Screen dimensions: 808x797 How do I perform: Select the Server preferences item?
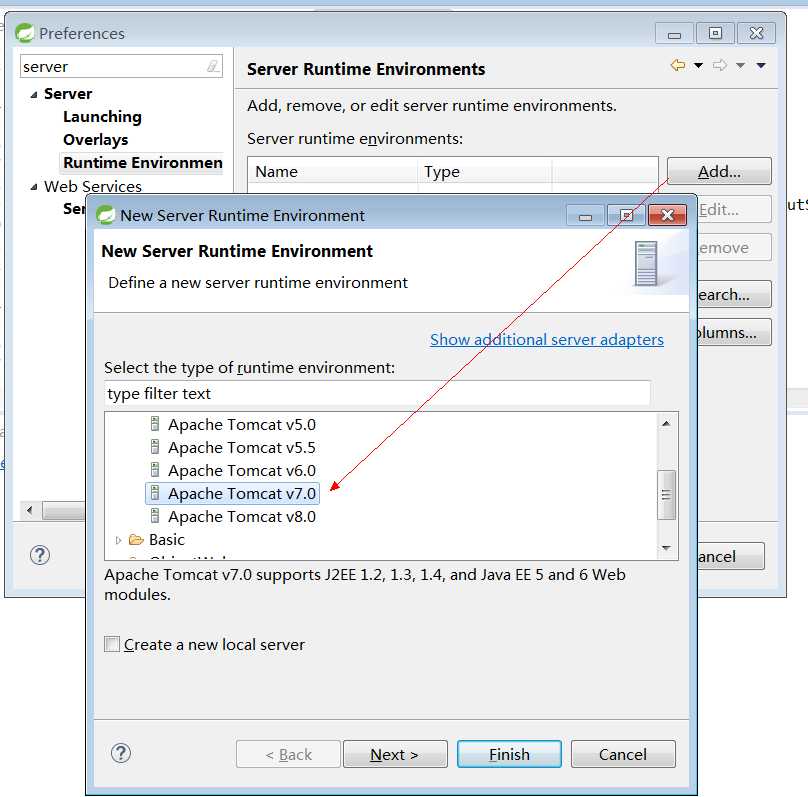[68, 94]
